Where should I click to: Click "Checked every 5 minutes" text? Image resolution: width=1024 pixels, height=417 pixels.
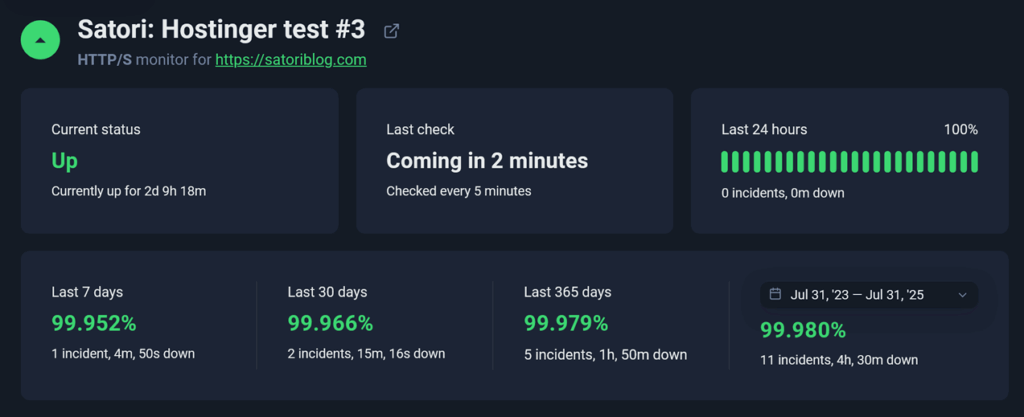point(458,191)
